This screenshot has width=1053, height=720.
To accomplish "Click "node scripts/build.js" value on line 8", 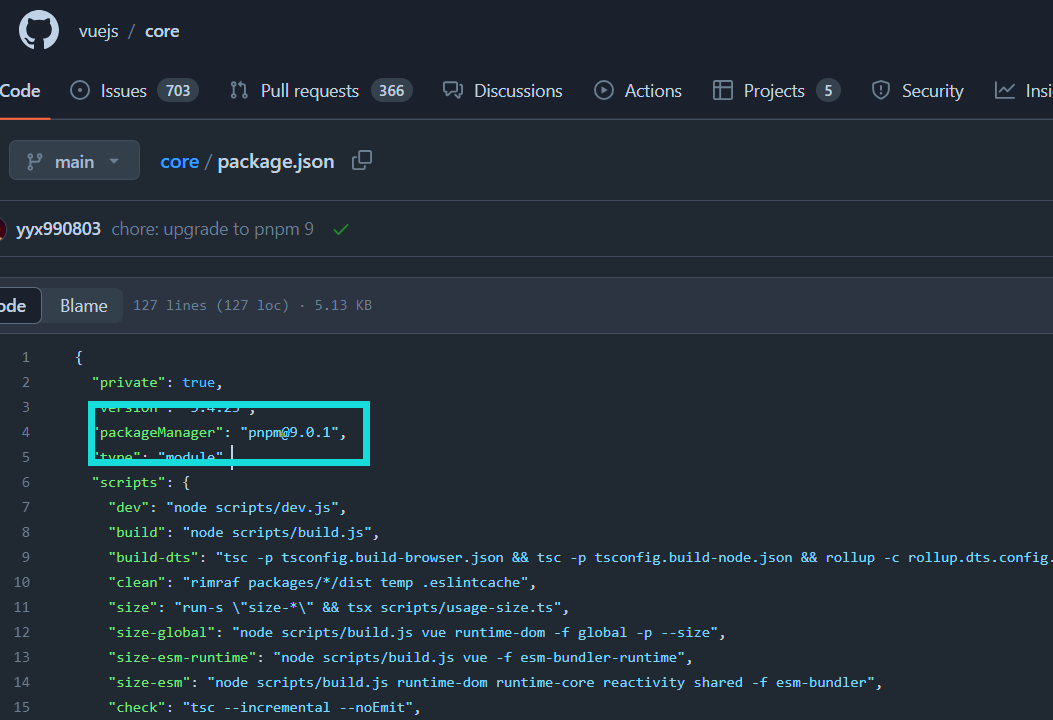I will (x=277, y=533).
